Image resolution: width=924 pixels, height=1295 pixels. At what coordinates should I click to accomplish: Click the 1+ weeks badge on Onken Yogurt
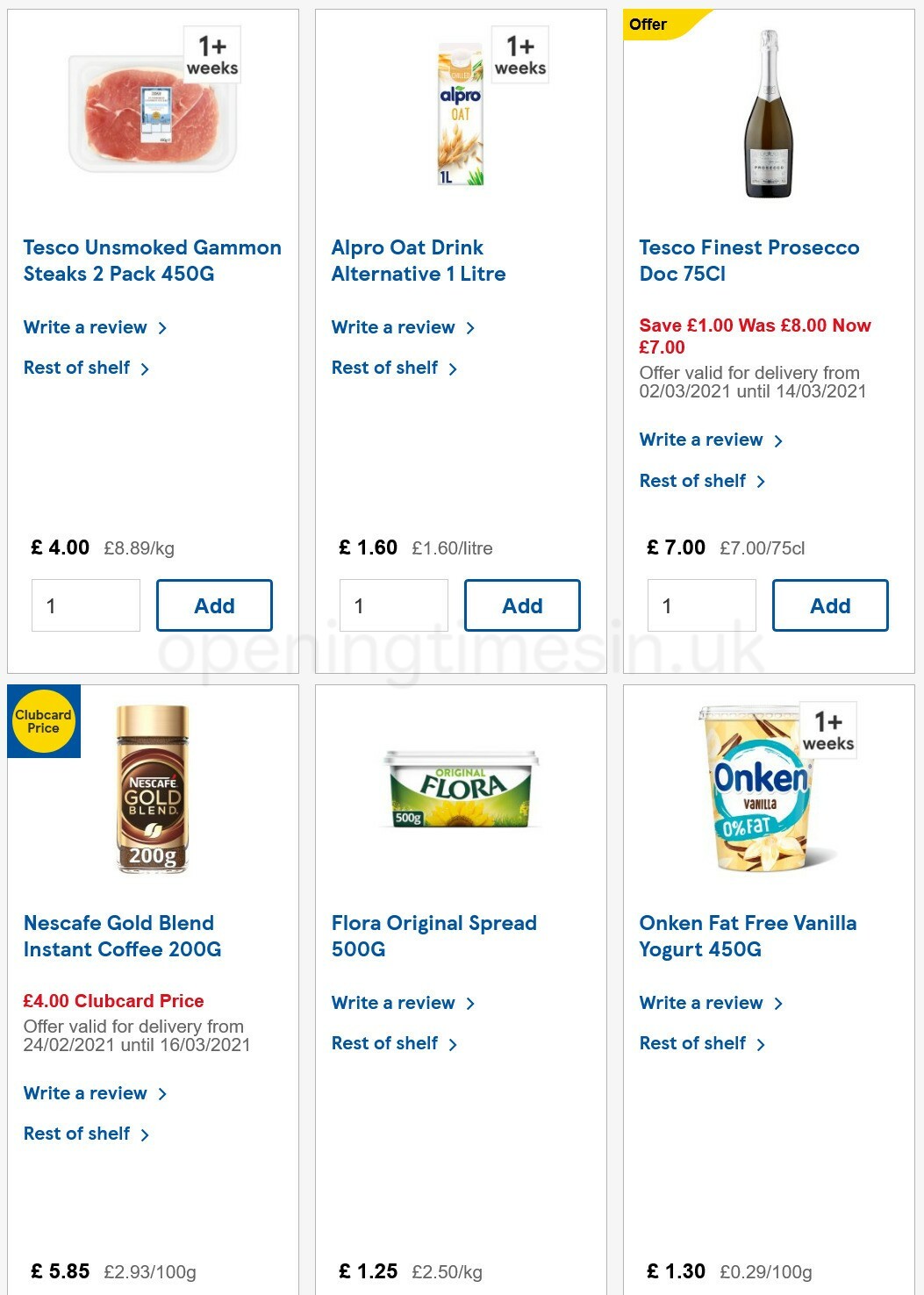(x=827, y=730)
